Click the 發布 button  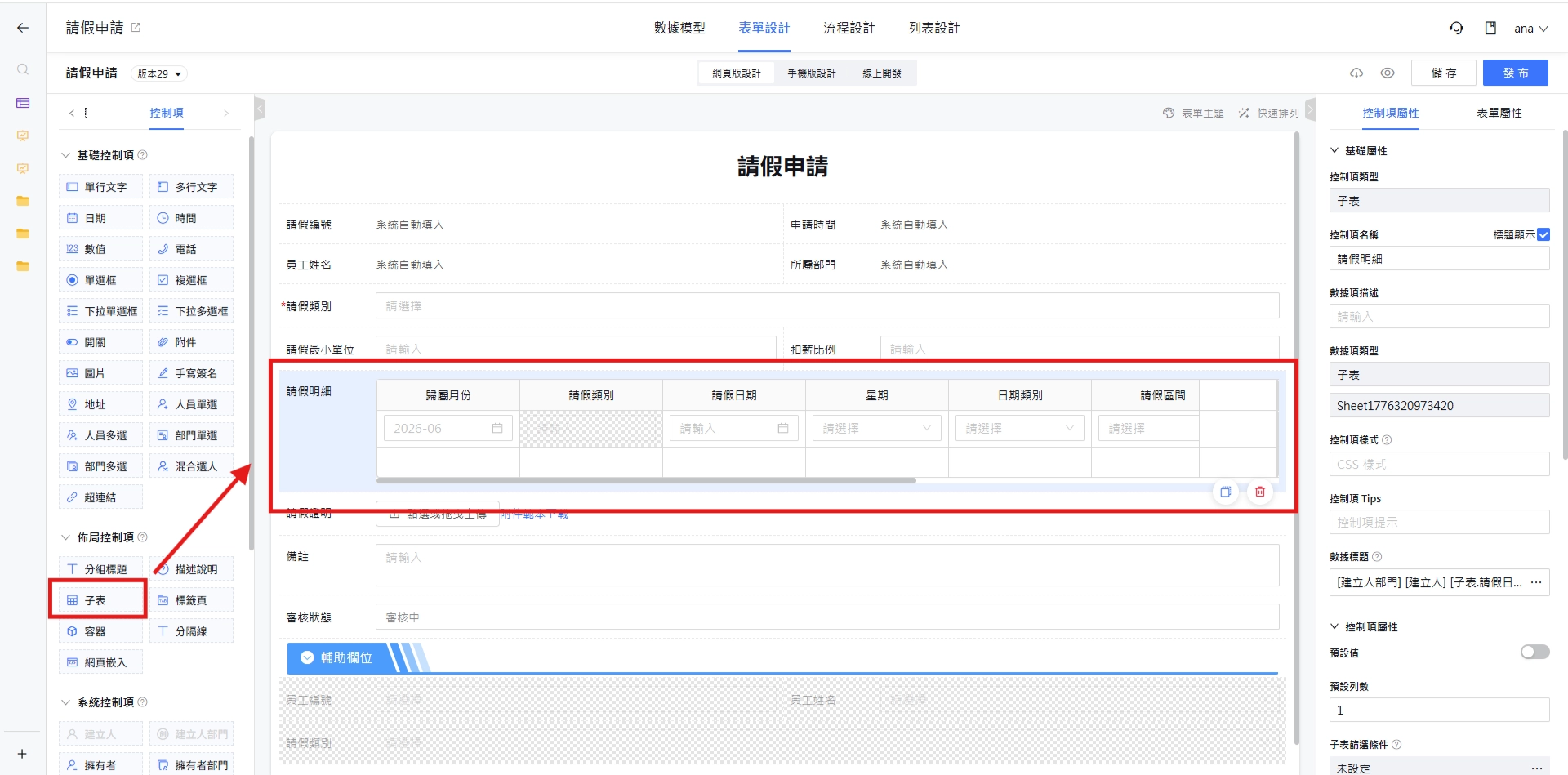(1516, 73)
